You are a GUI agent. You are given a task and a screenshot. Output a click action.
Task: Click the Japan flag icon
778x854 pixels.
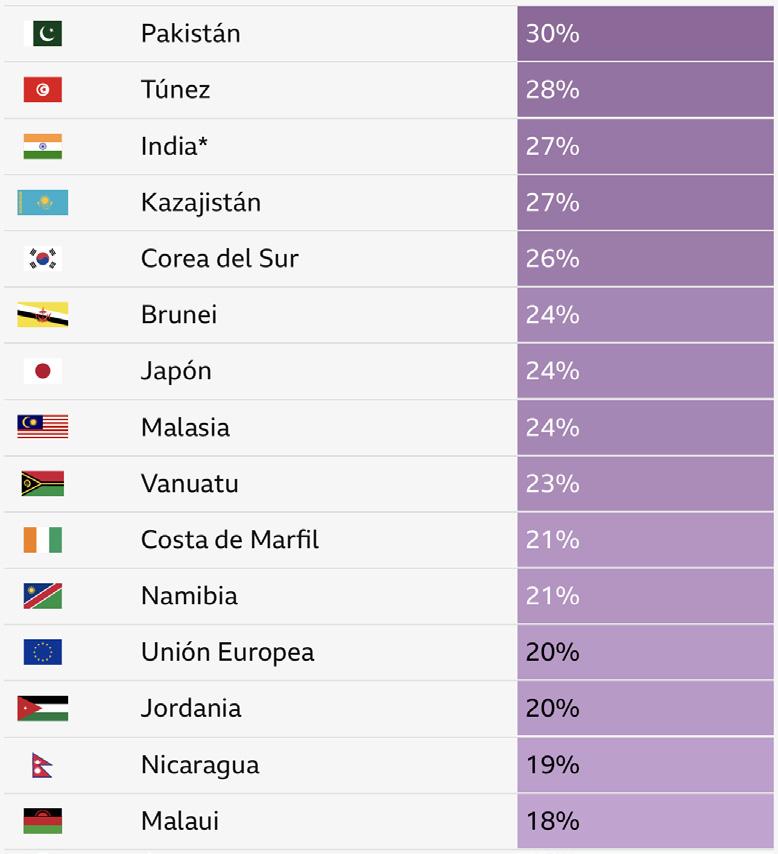(43, 371)
